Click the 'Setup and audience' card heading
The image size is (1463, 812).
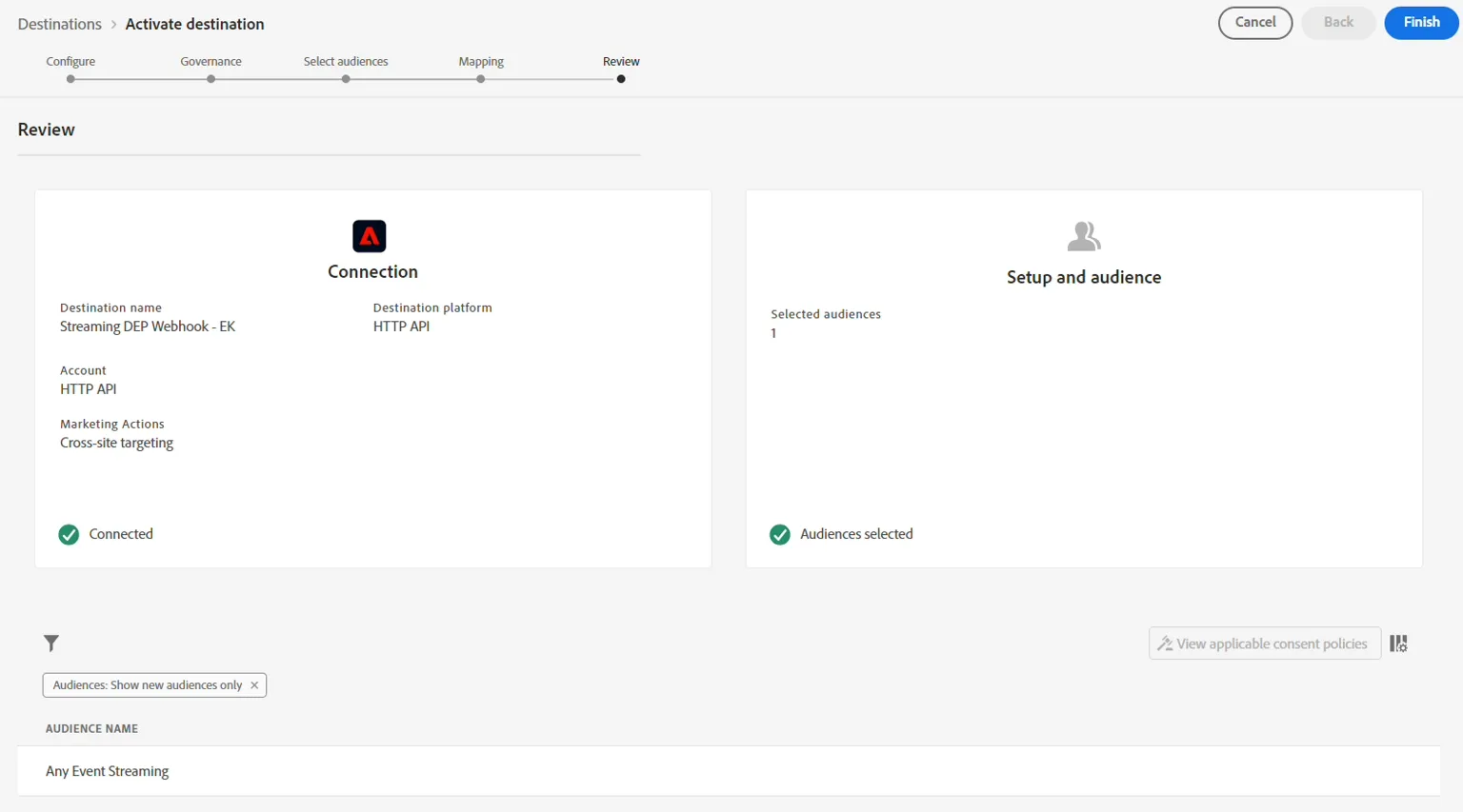click(x=1084, y=277)
